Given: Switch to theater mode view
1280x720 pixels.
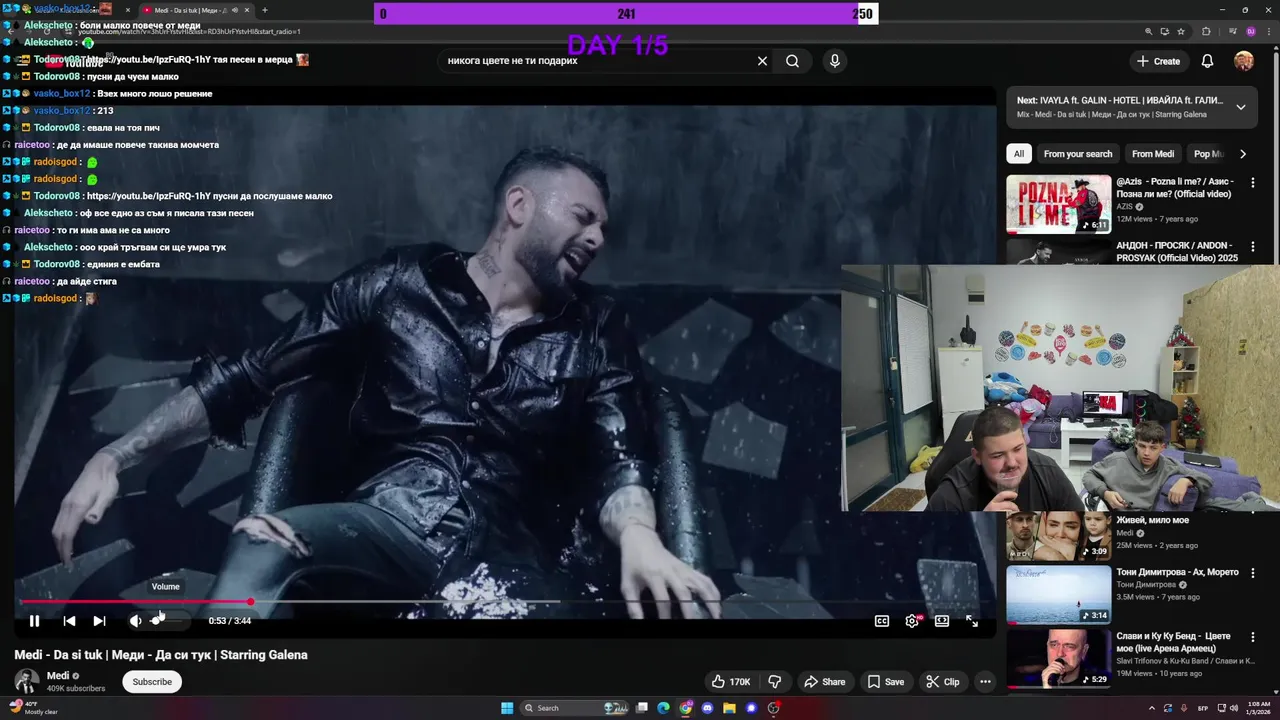Looking at the screenshot, I should pyautogui.click(x=942, y=621).
